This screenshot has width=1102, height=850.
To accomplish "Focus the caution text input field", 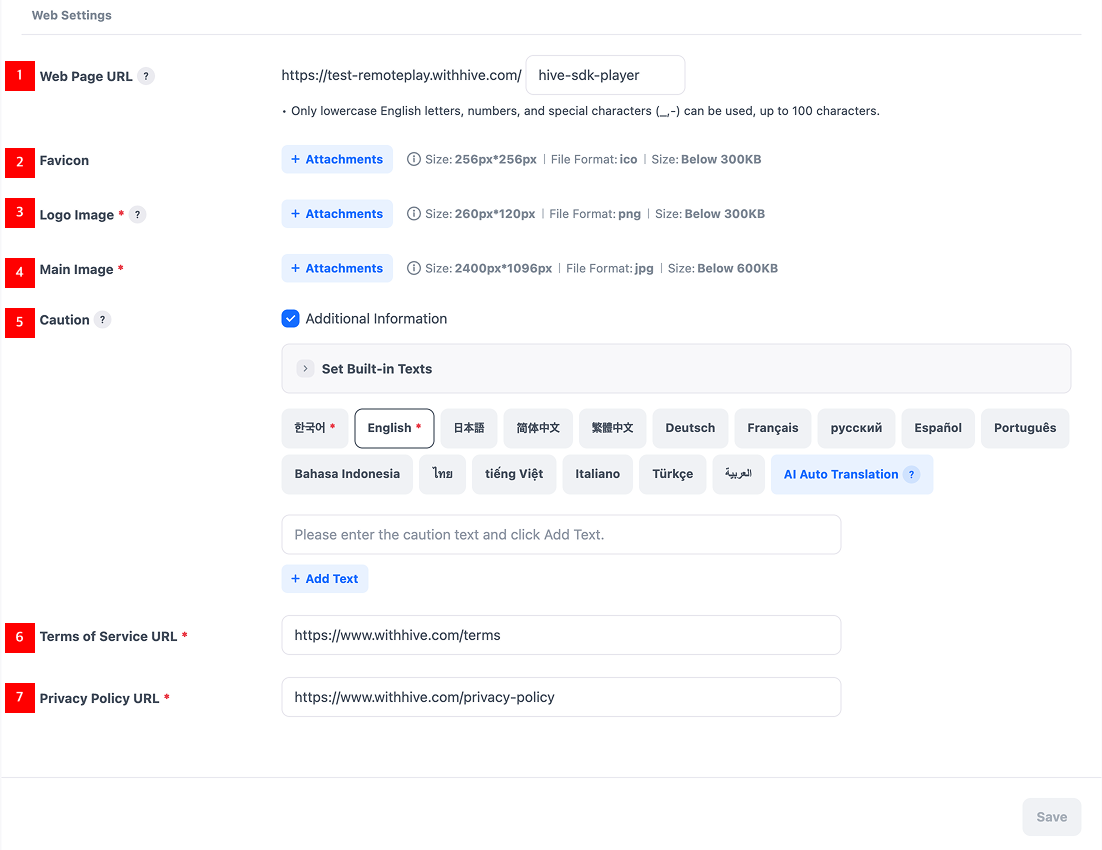I will (560, 535).
